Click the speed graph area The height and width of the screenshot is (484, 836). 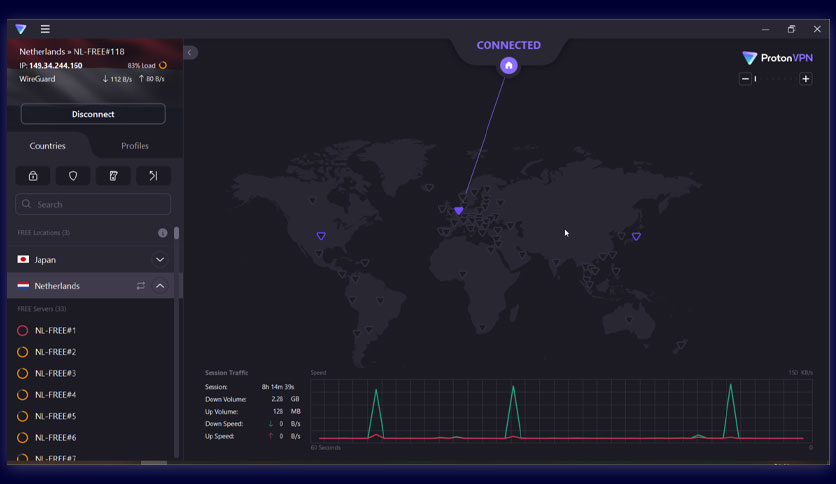pyautogui.click(x=561, y=410)
